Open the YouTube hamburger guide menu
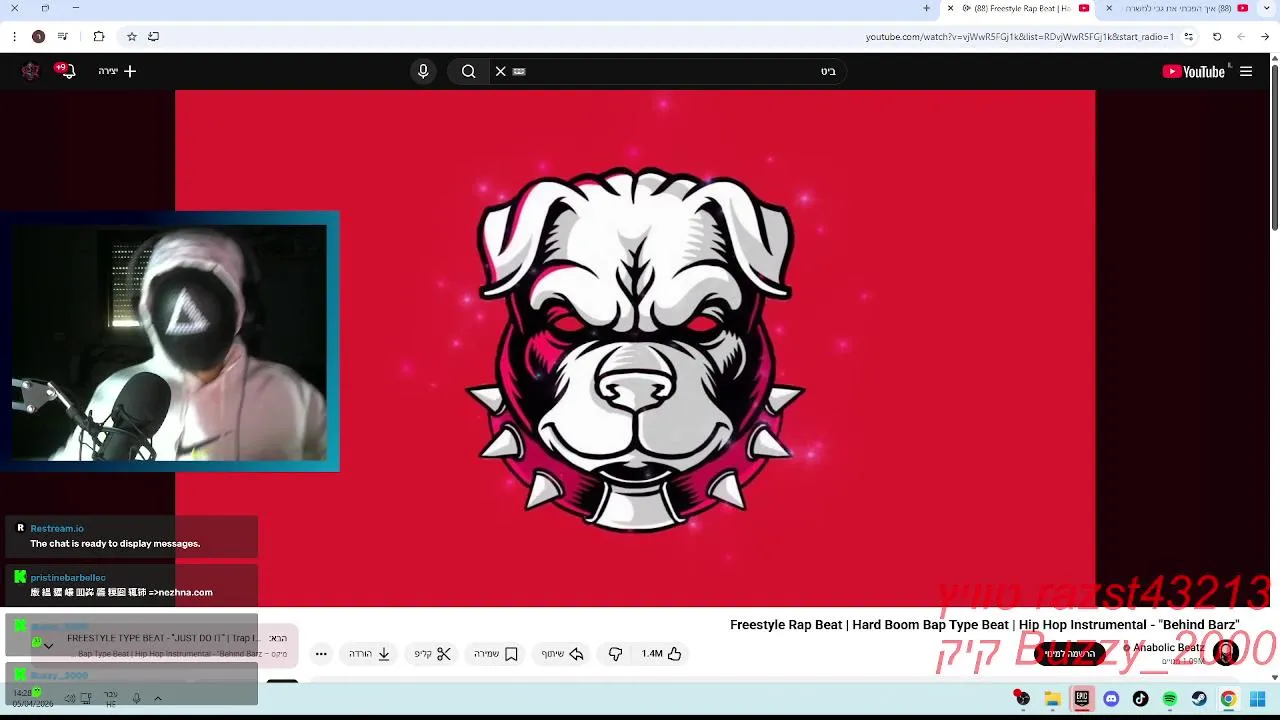The image size is (1280, 720). click(x=1246, y=71)
